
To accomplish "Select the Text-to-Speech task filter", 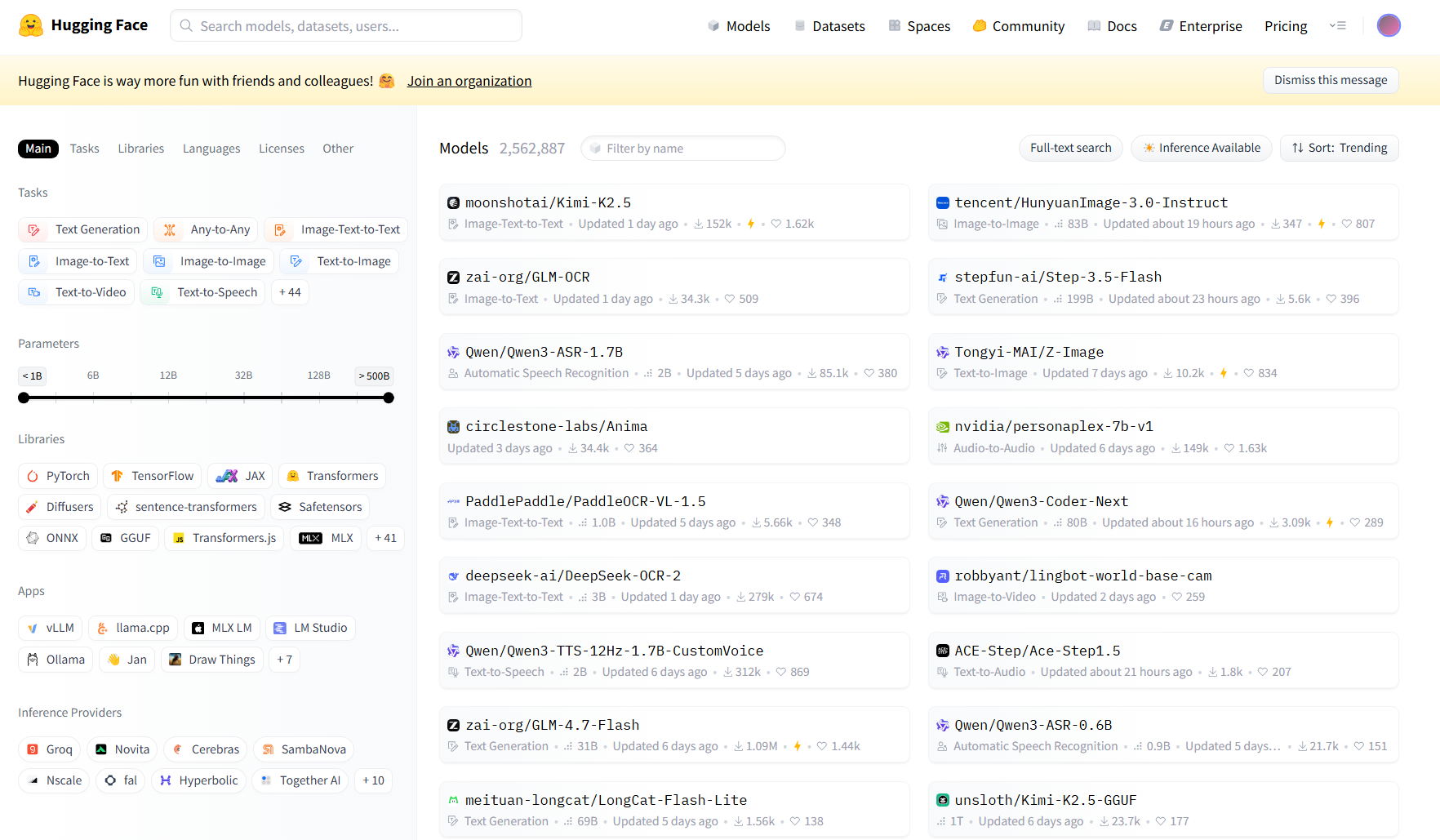I will tap(203, 292).
